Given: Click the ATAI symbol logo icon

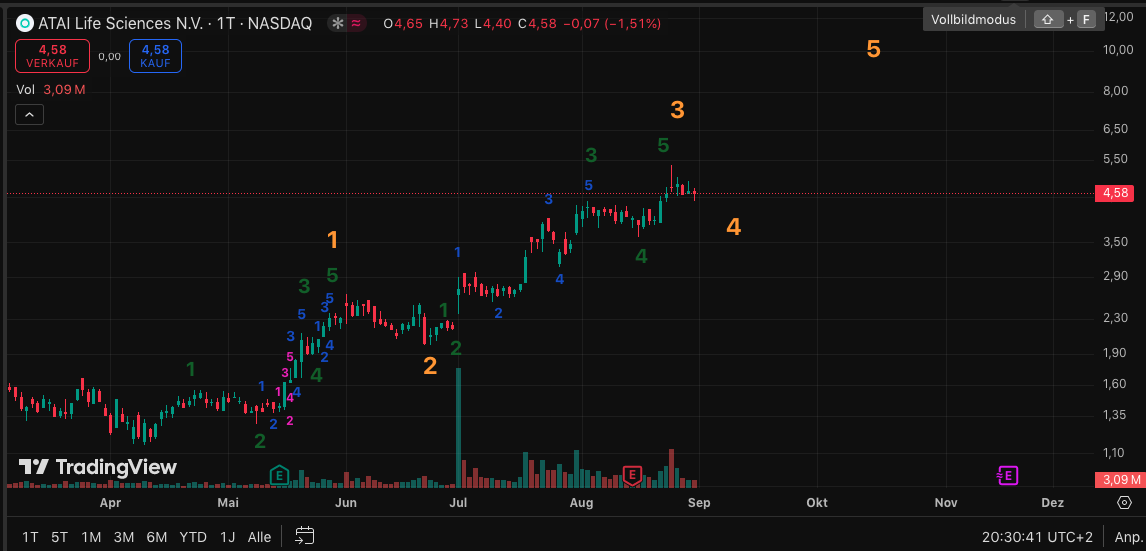Looking at the screenshot, I should click(x=25, y=23).
